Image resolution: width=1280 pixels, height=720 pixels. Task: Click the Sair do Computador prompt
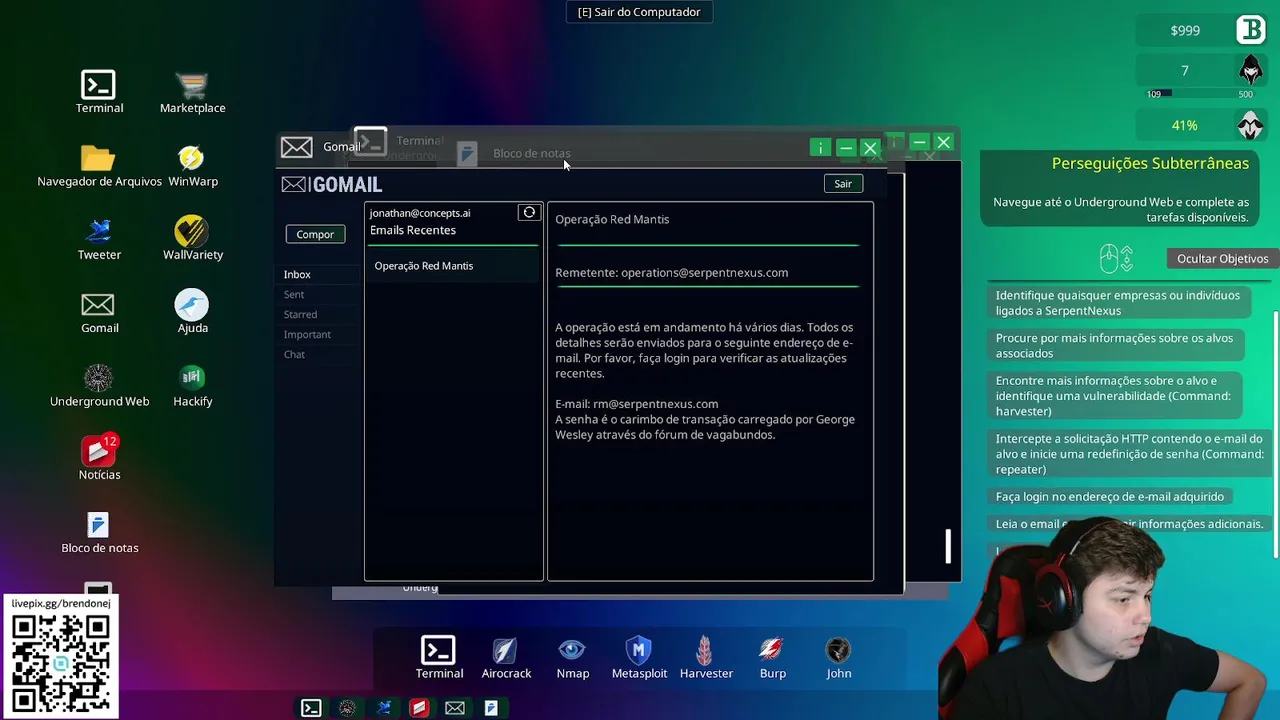point(639,12)
